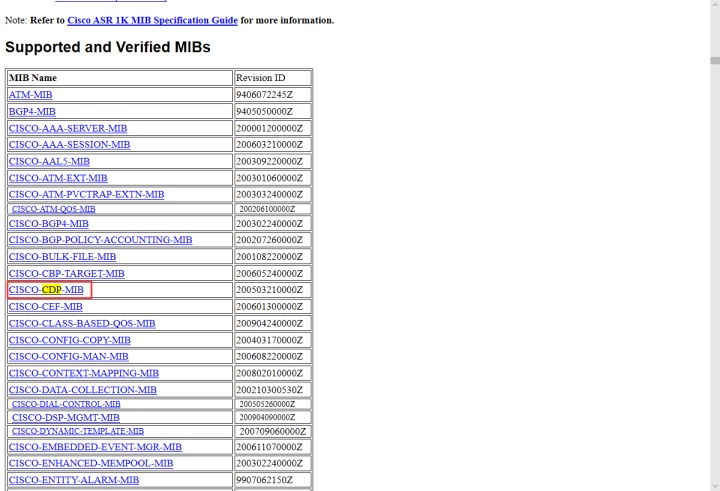Open the CISCO-ENTITY-ALARM-MIB link
This screenshot has width=720, height=491.
74,480
